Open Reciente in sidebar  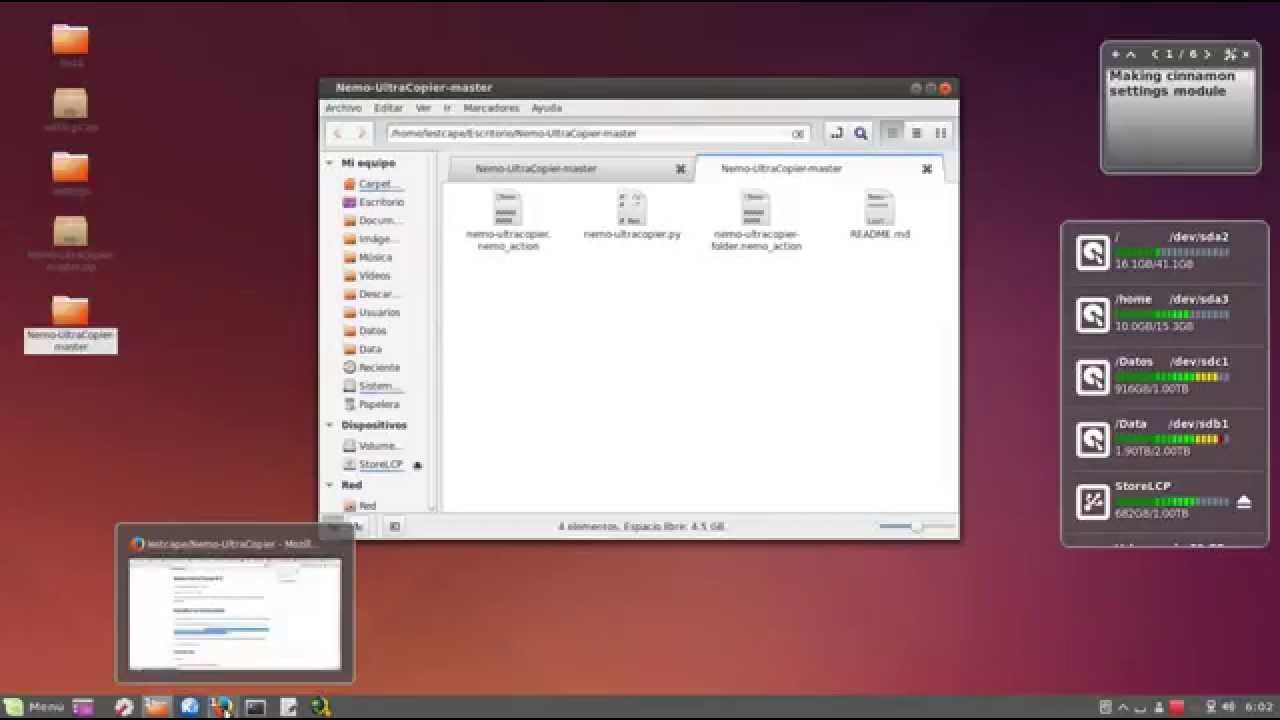[x=372, y=367]
